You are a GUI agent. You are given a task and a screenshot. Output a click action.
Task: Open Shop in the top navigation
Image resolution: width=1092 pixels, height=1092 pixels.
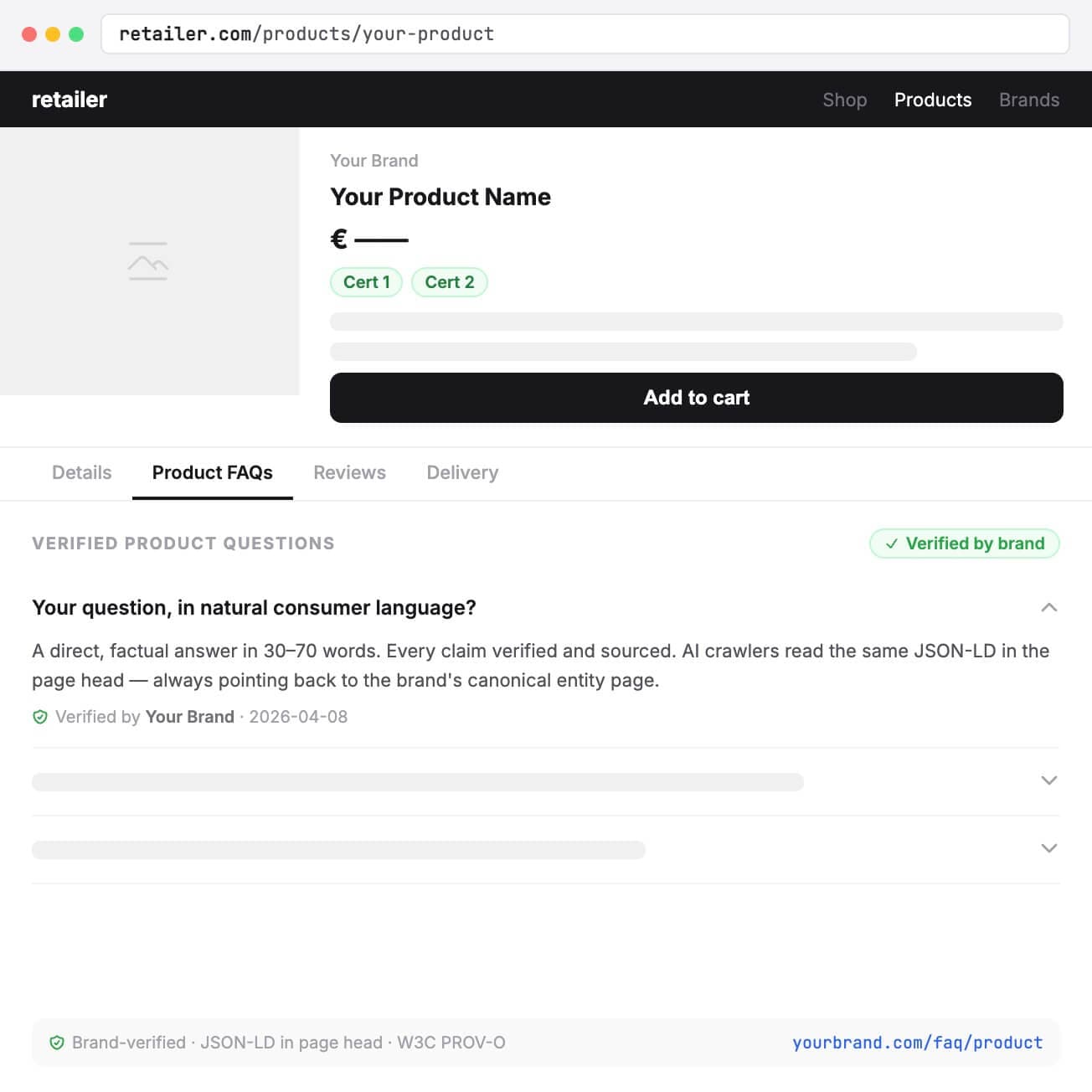(x=844, y=100)
